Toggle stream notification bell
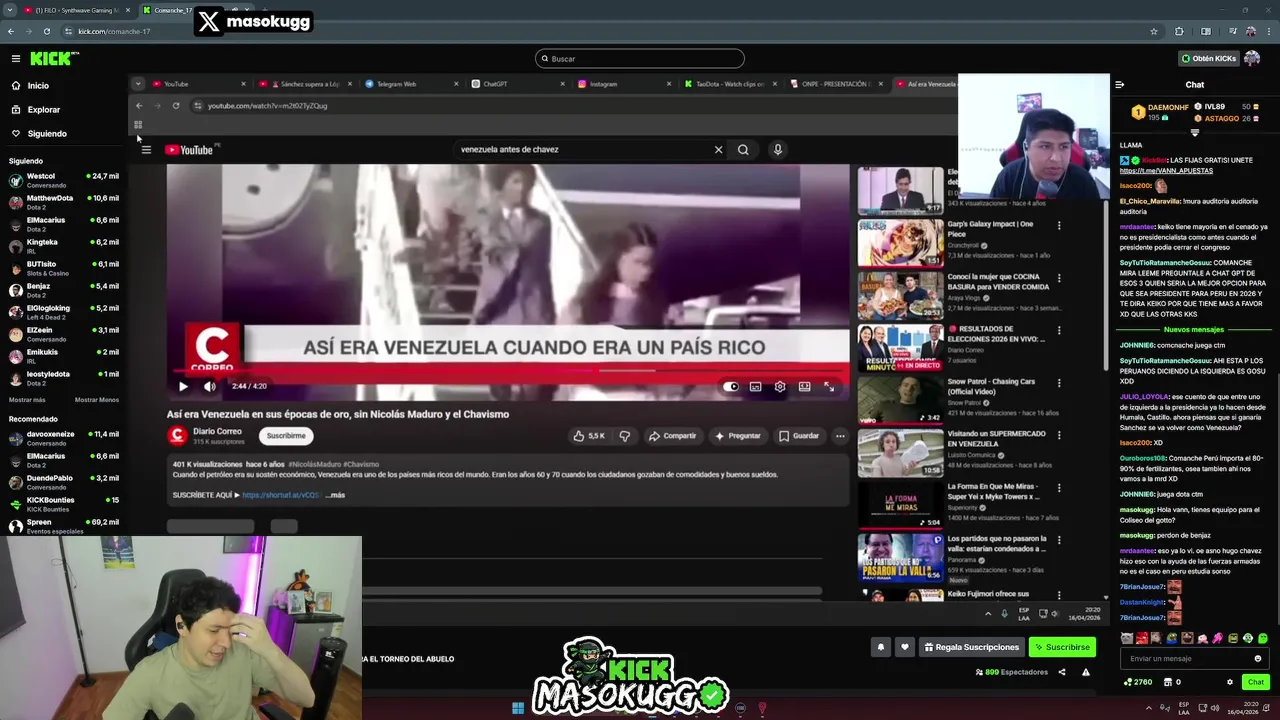This screenshot has height=720, width=1280. (x=881, y=647)
